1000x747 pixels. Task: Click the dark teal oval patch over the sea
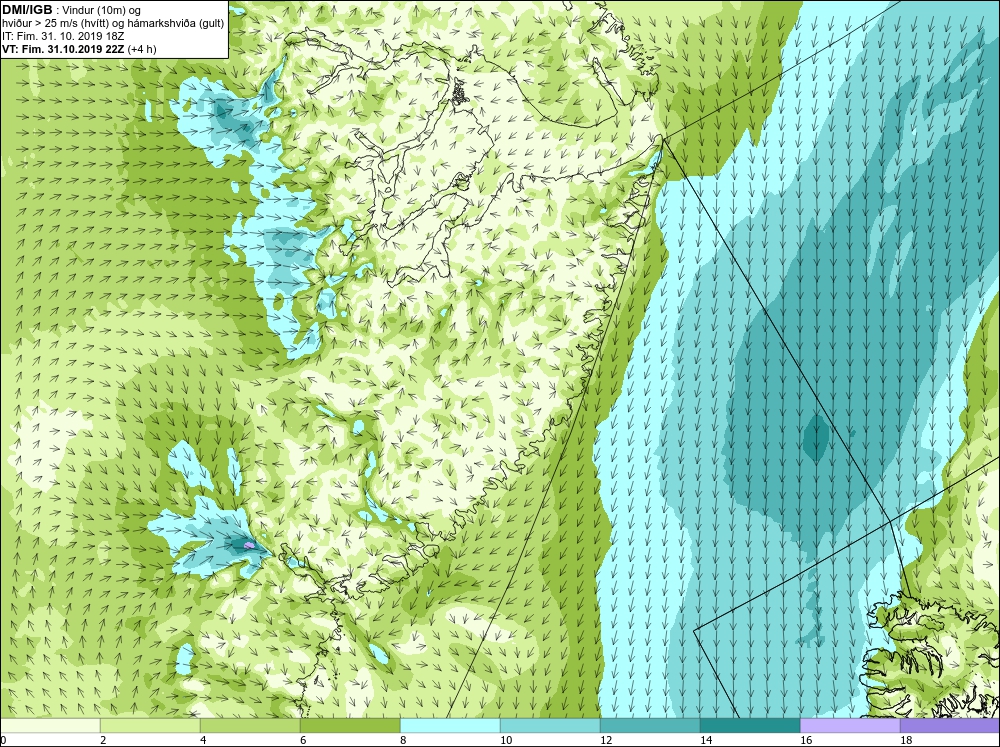click(x=815, y=437)
